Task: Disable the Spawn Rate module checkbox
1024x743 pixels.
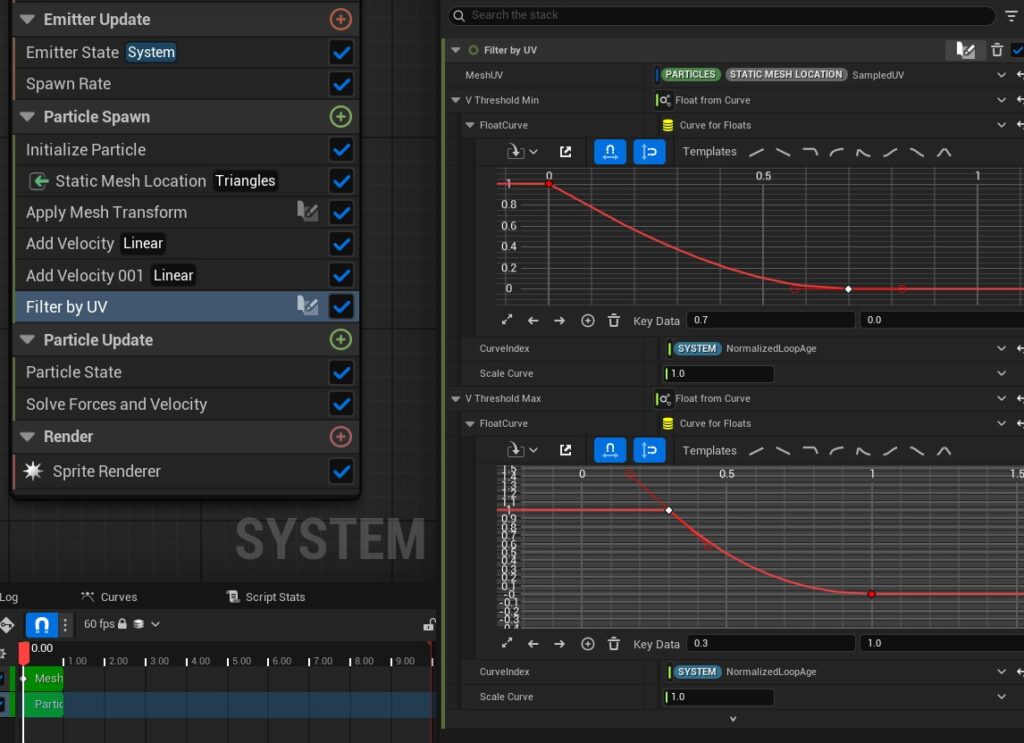Action: click(341, 84)
